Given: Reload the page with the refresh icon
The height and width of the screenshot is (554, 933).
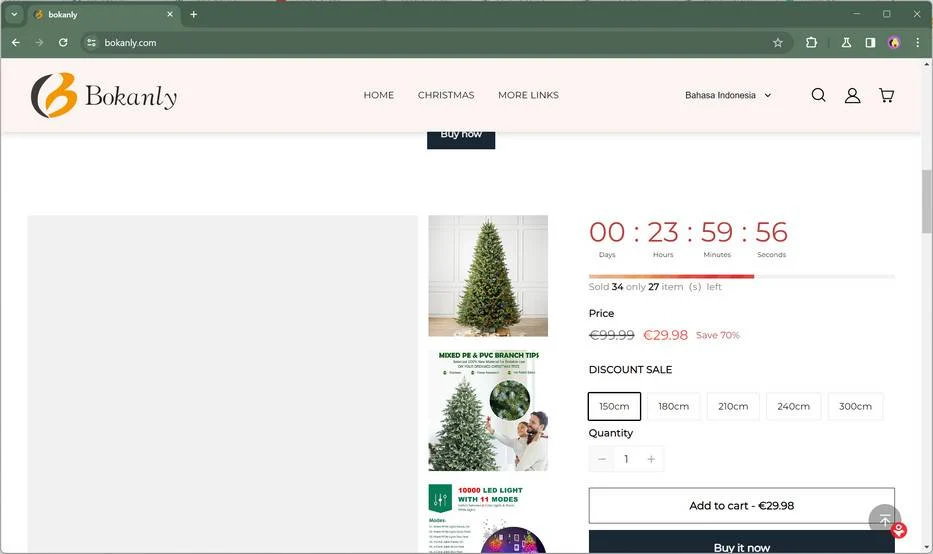Looking at the screenshot, I should coord(63,43).
